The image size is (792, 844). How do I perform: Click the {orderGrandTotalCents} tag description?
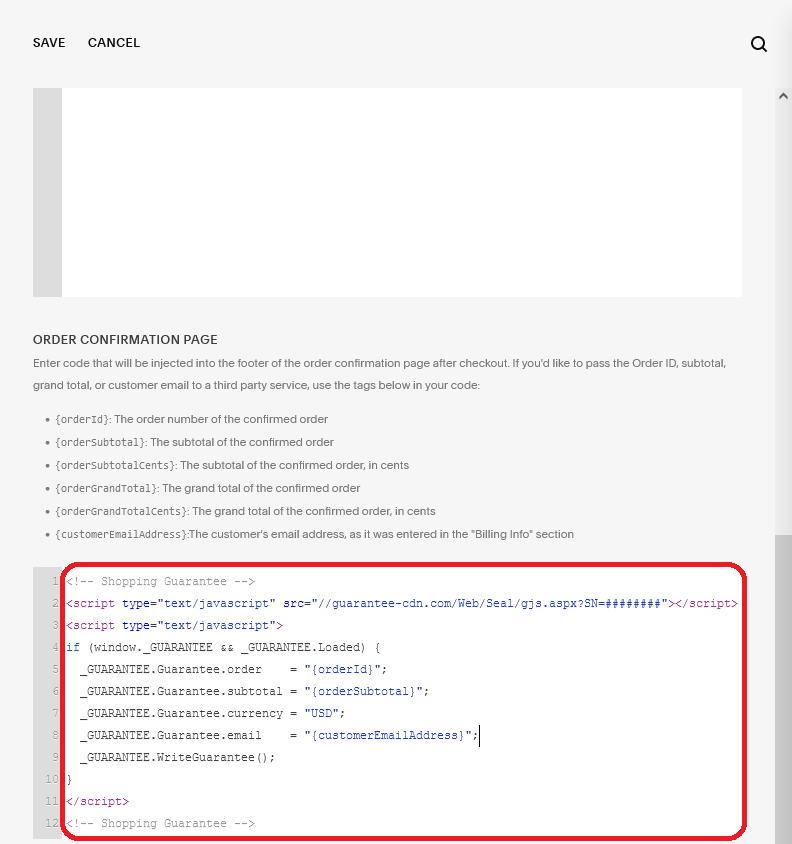245,512
